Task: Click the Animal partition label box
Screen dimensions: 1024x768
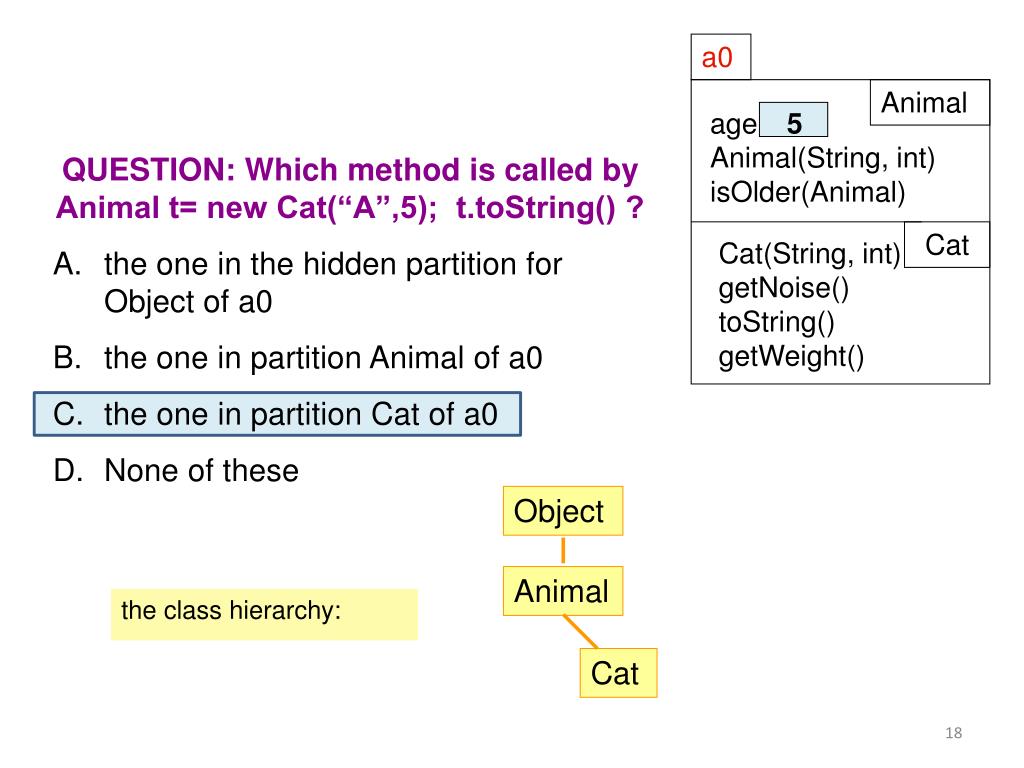Action: [x=930, y=103]
